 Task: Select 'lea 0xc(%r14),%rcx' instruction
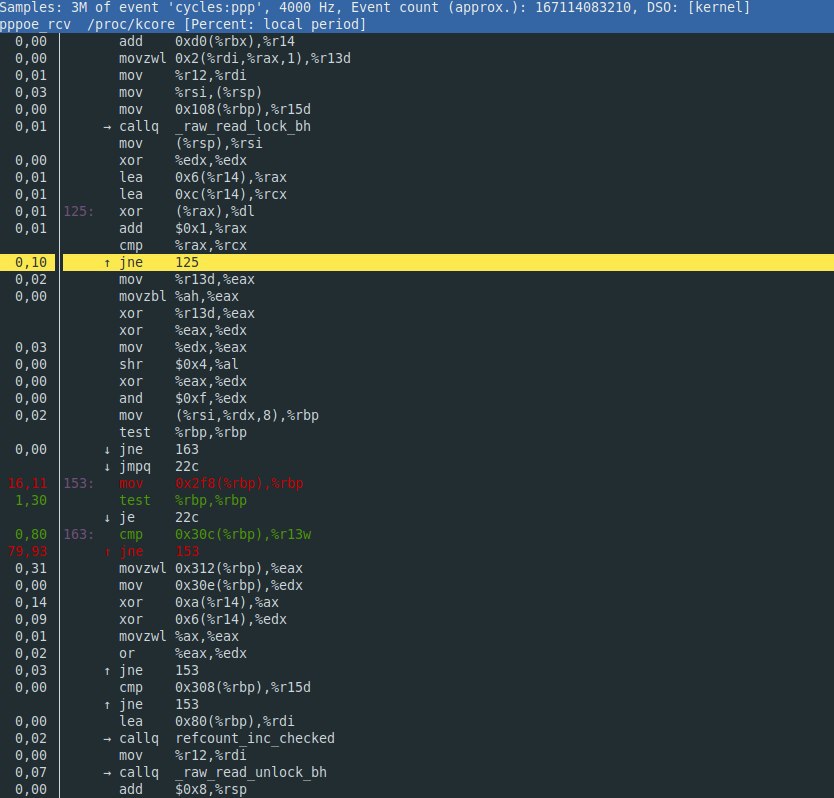(203, 194)
